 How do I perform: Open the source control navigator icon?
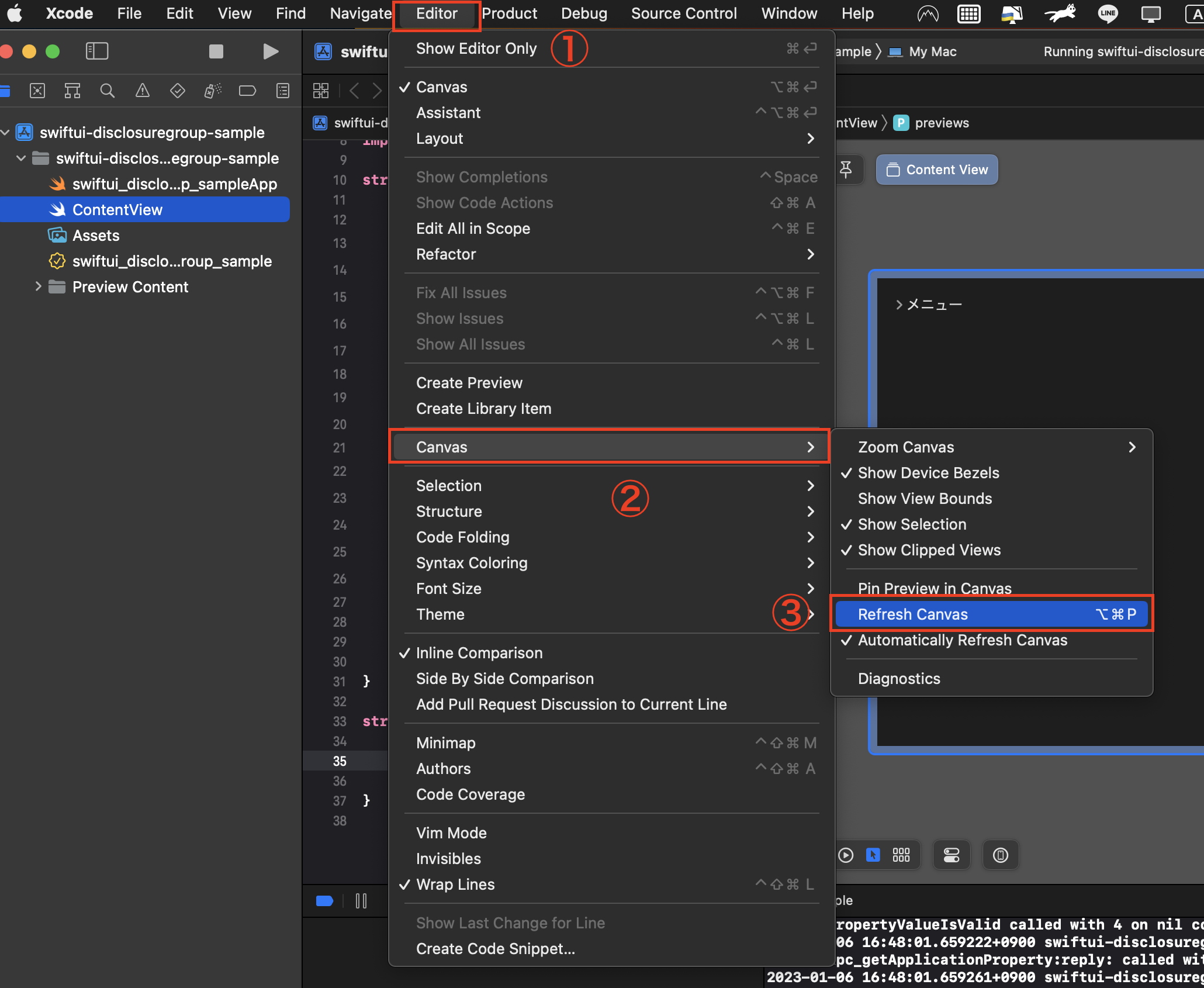pyautogui.click(x=37, y=91)
